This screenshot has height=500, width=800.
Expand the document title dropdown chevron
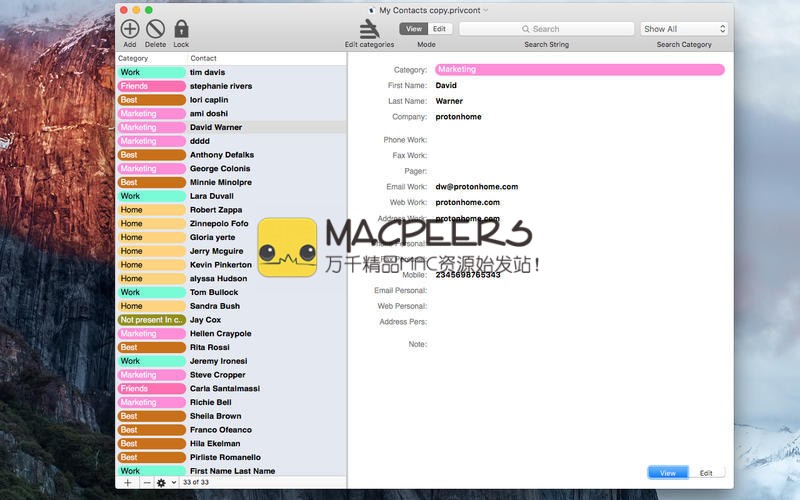486,10
